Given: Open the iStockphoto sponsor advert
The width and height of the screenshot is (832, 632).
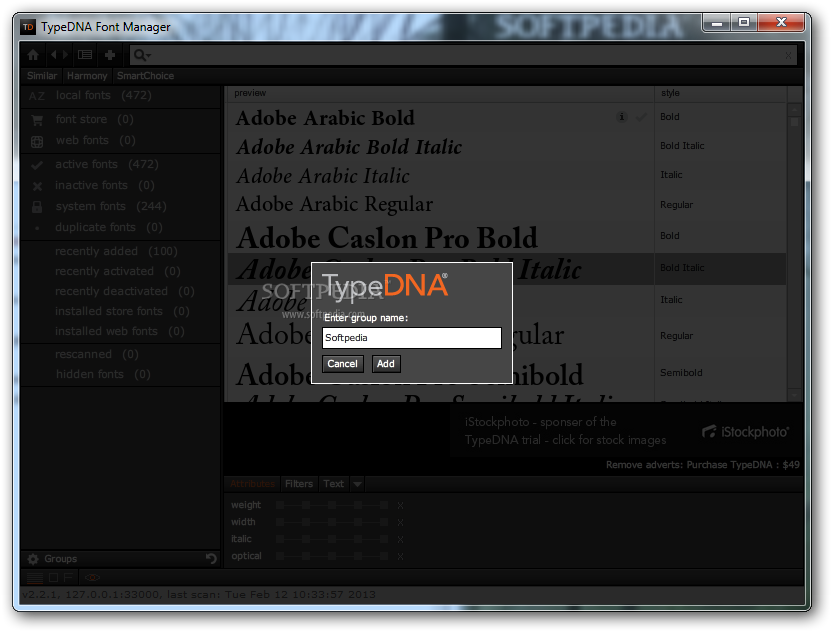Looking at the screenshot, I should pos(626,431).
